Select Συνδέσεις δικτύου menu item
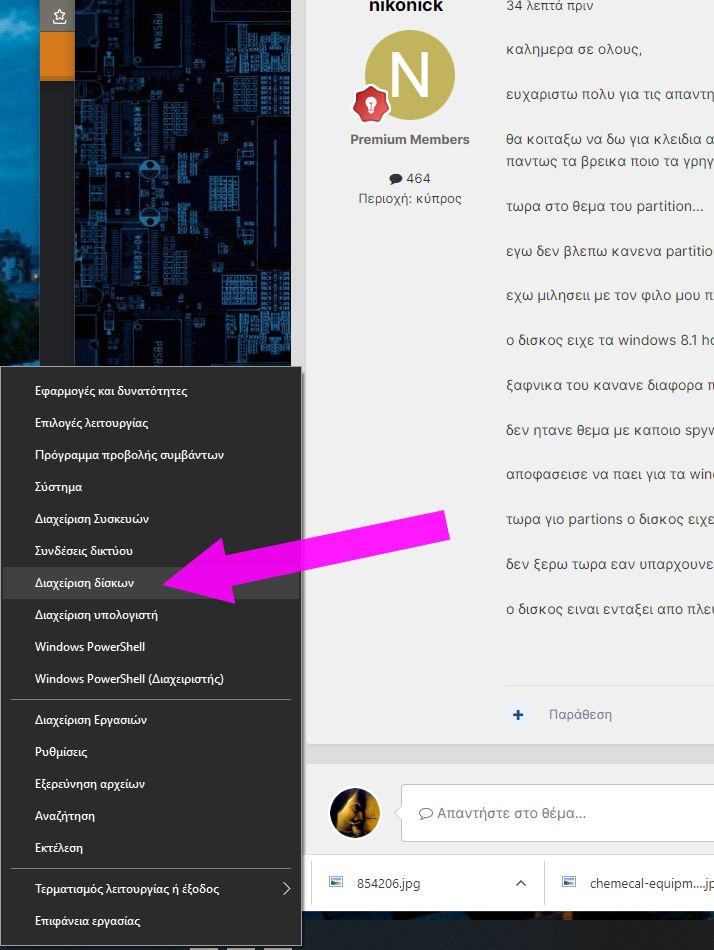 pos(151,551)
